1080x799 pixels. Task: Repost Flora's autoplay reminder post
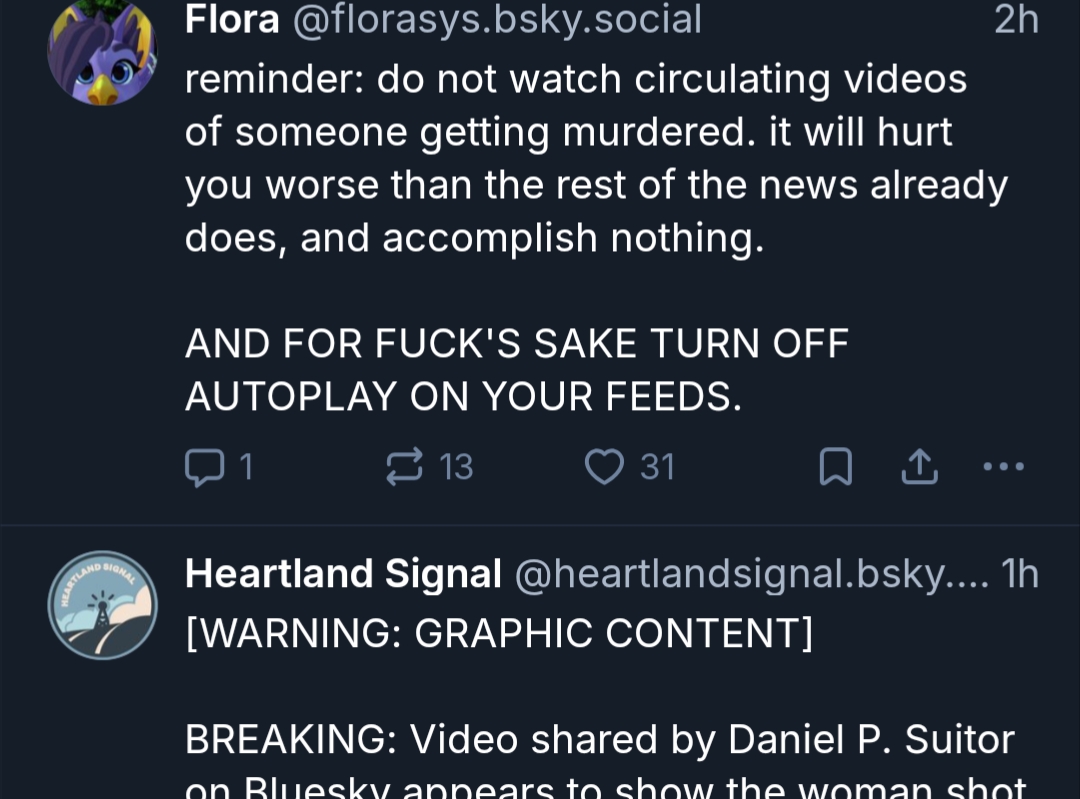click(405, 467)
